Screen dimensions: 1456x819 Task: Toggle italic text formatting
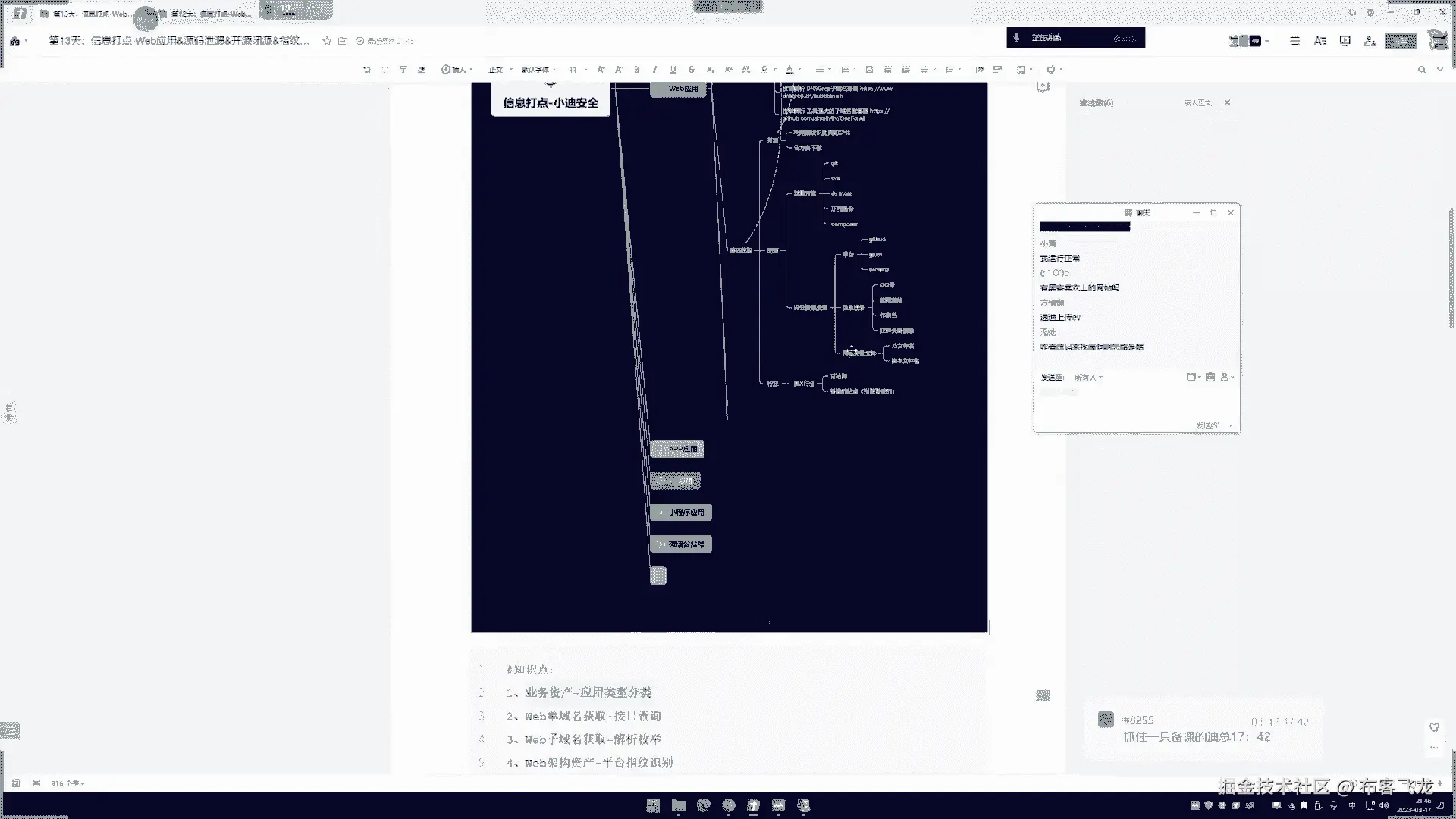coord(655,69)
